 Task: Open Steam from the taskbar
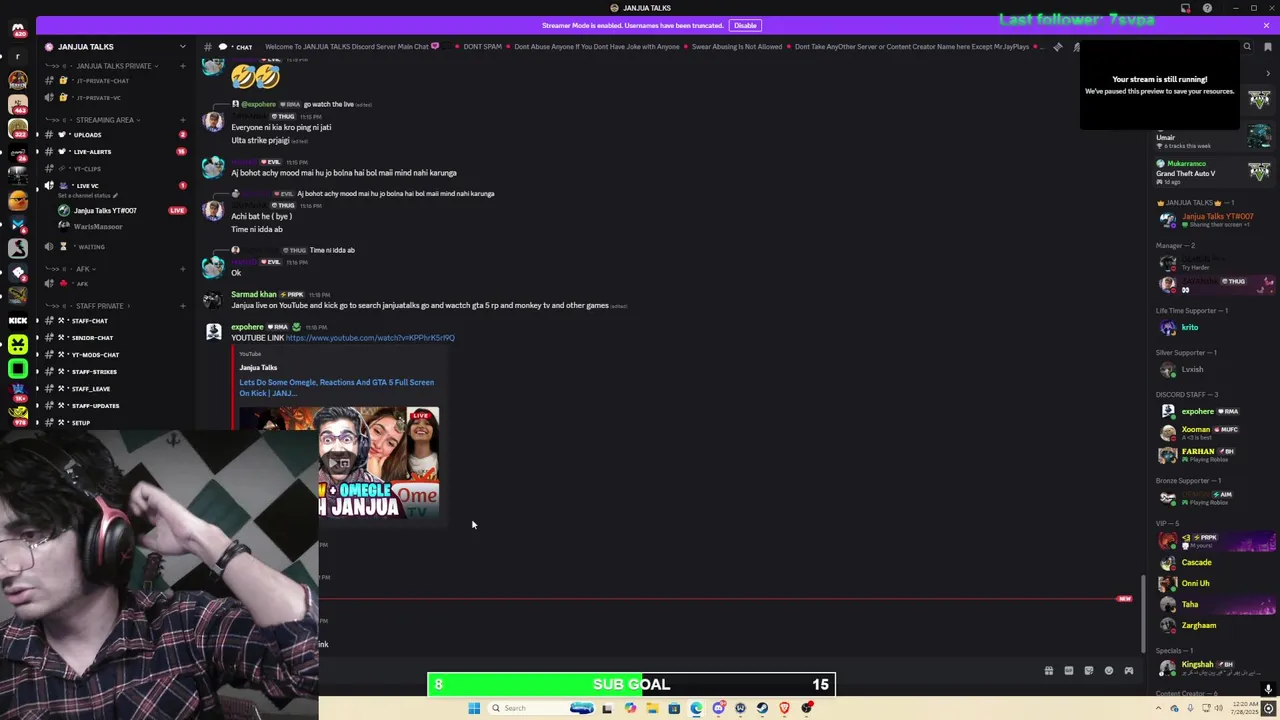[x=762, y=708]
